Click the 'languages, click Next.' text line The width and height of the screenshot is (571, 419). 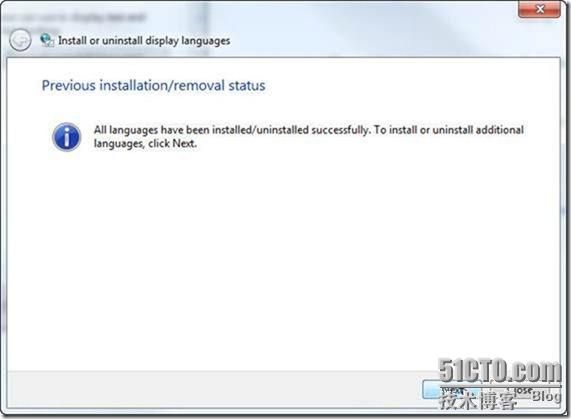click(145, 143)
